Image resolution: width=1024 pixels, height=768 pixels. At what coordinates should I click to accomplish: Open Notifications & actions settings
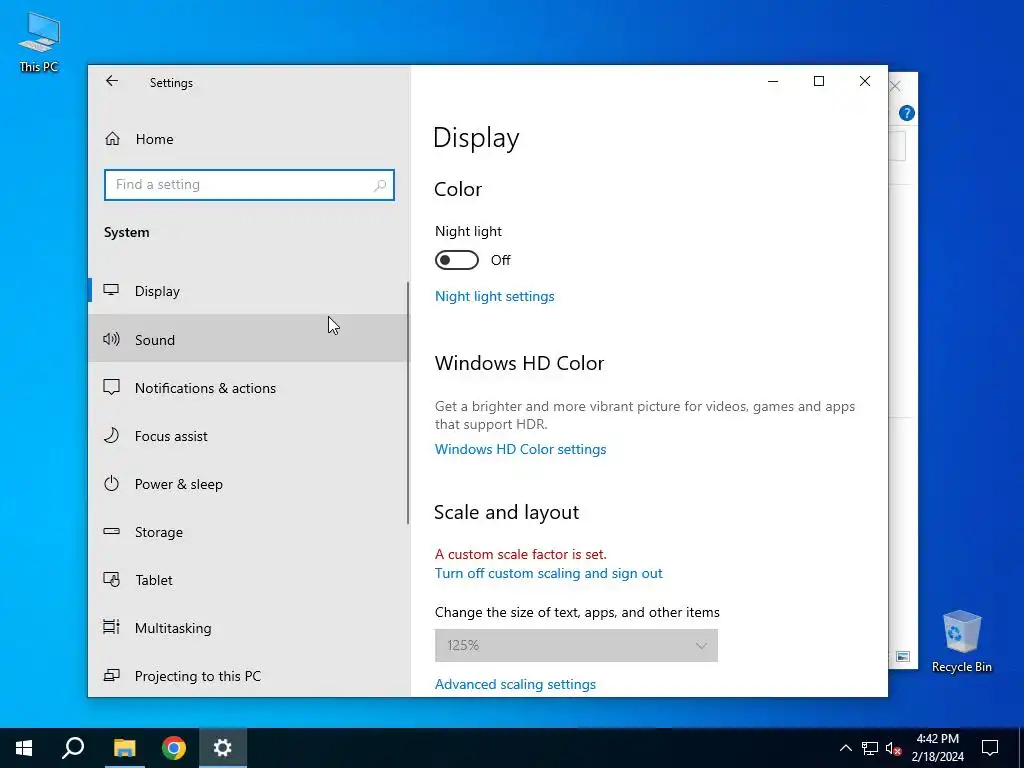[249, 387]
